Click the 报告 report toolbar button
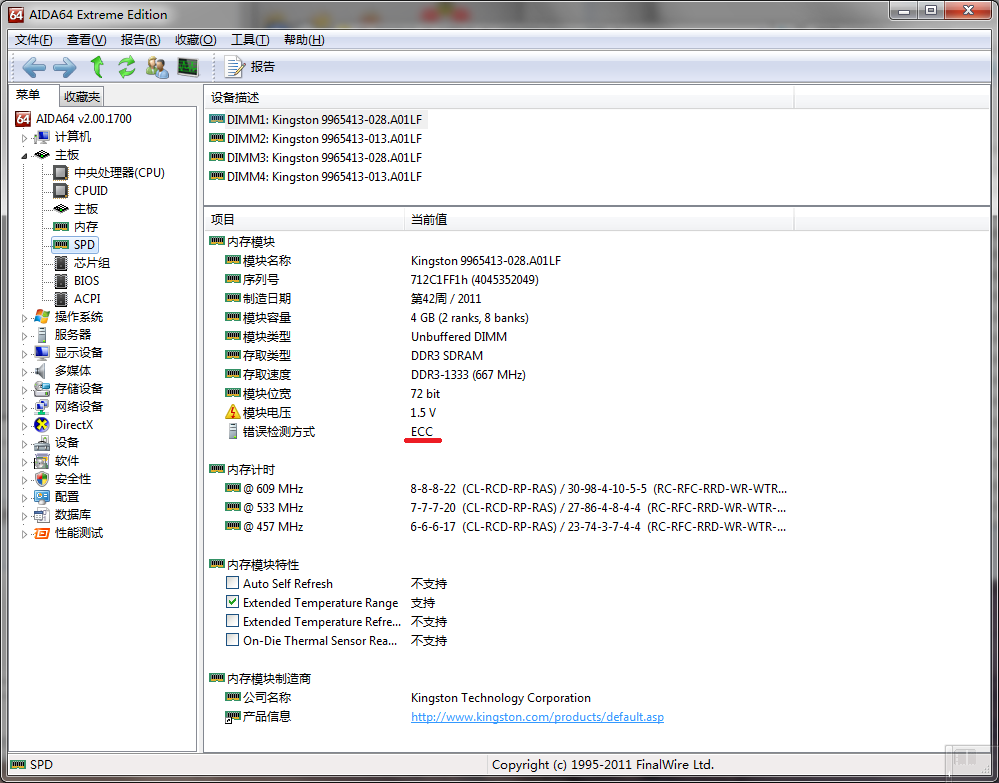Viewport: 999px width, 783px height. tap(251, 67)
